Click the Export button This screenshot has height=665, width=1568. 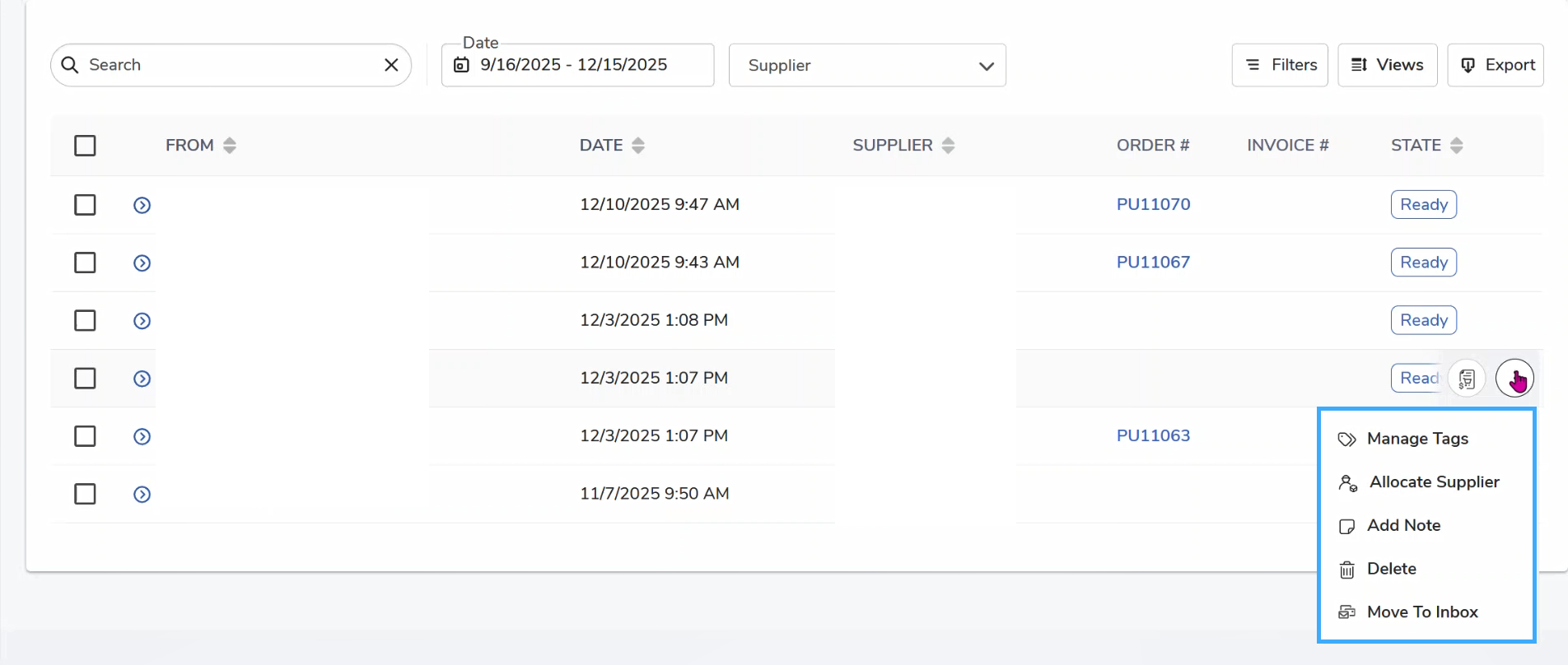pyautogui.click(x=1496, y=65)
